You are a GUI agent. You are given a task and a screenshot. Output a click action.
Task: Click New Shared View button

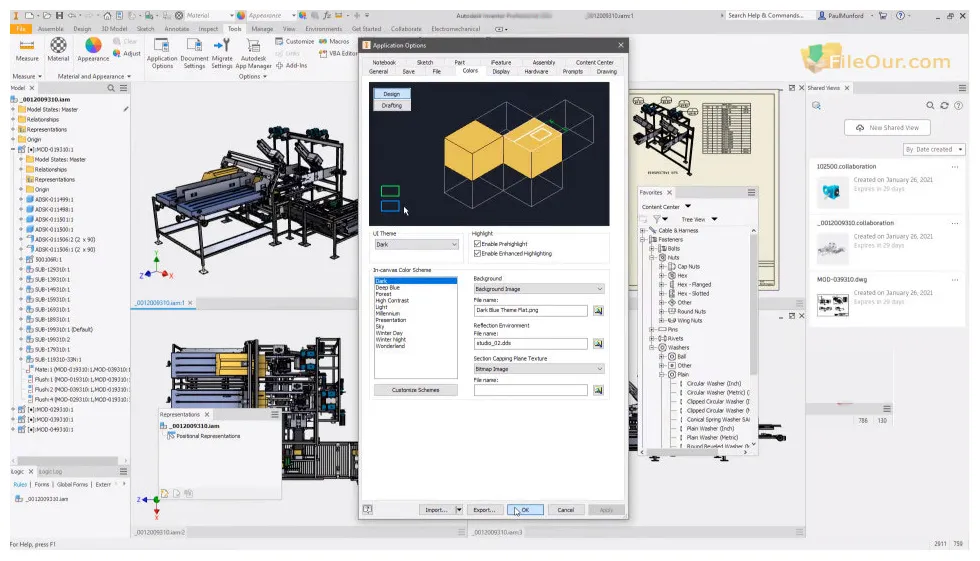888,127
